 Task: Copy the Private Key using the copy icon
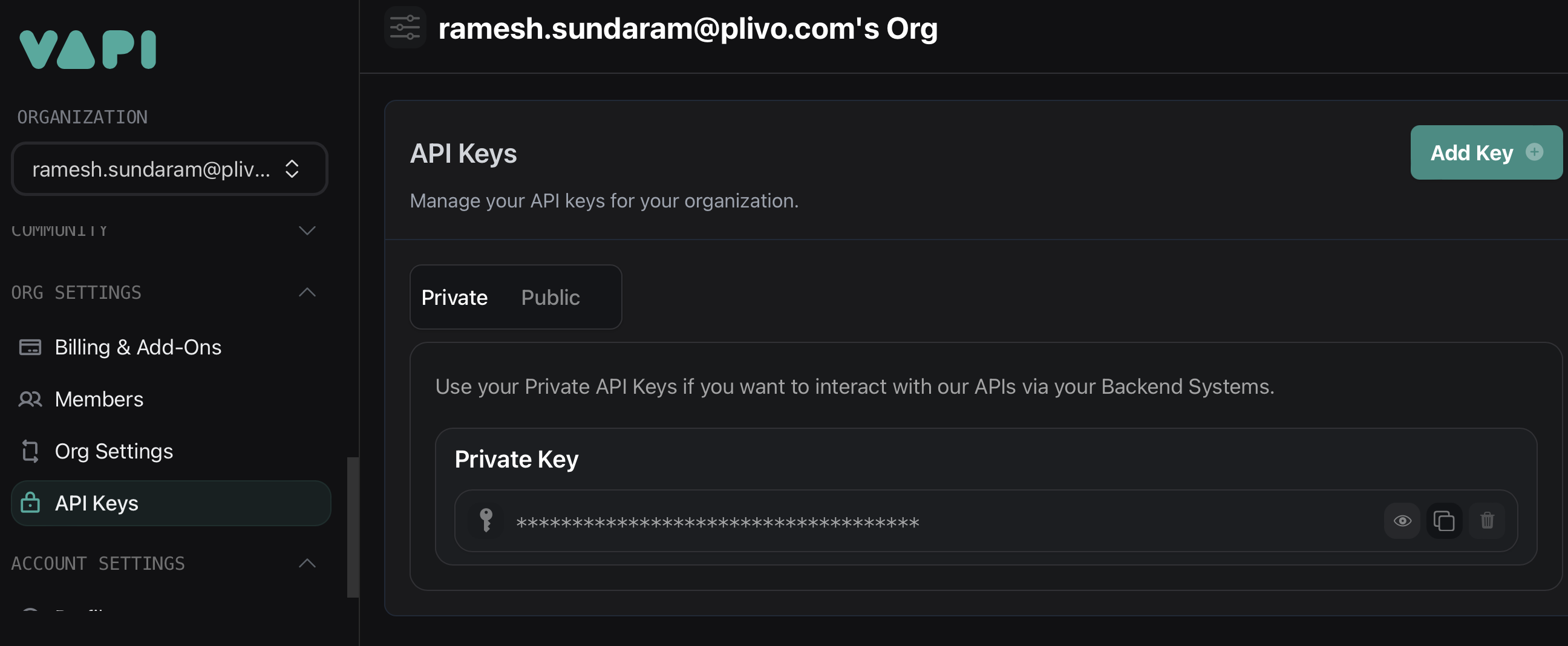point(1445,521)
